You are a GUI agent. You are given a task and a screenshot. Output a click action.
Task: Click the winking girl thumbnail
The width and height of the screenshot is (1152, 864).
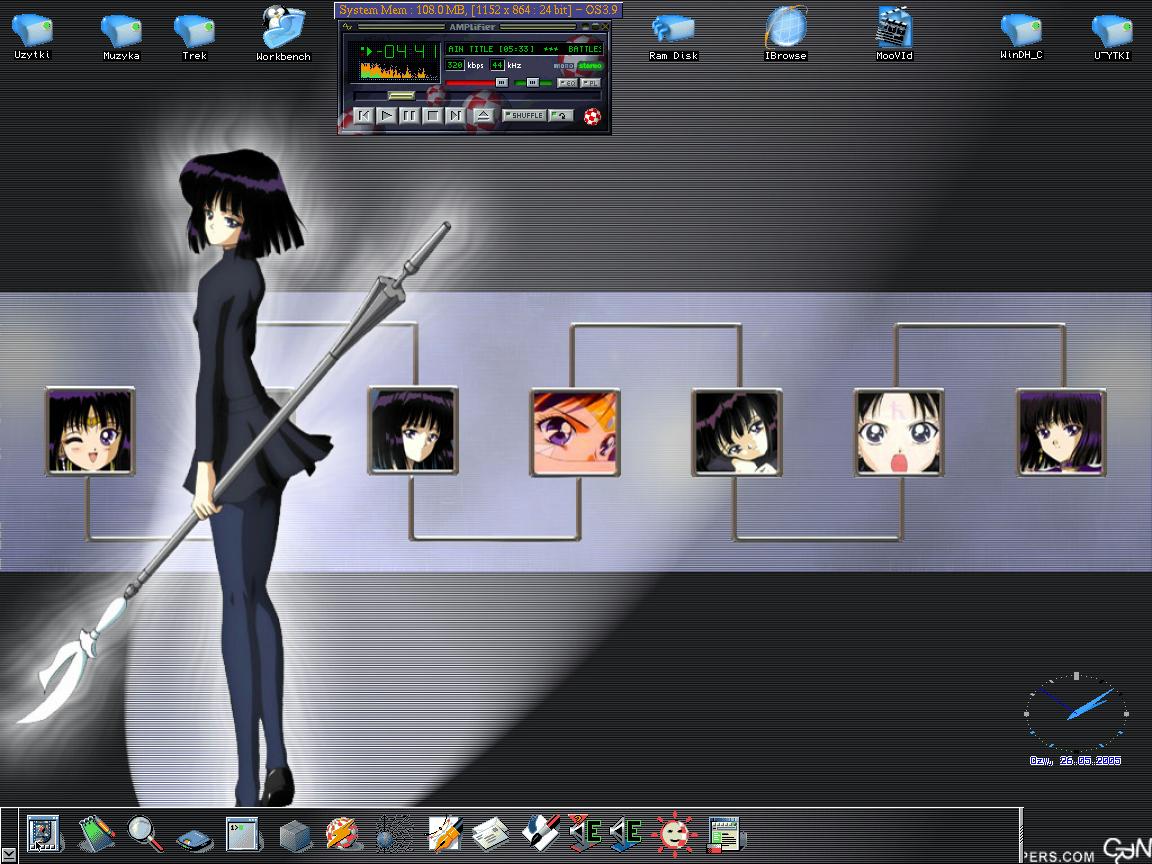90,431
